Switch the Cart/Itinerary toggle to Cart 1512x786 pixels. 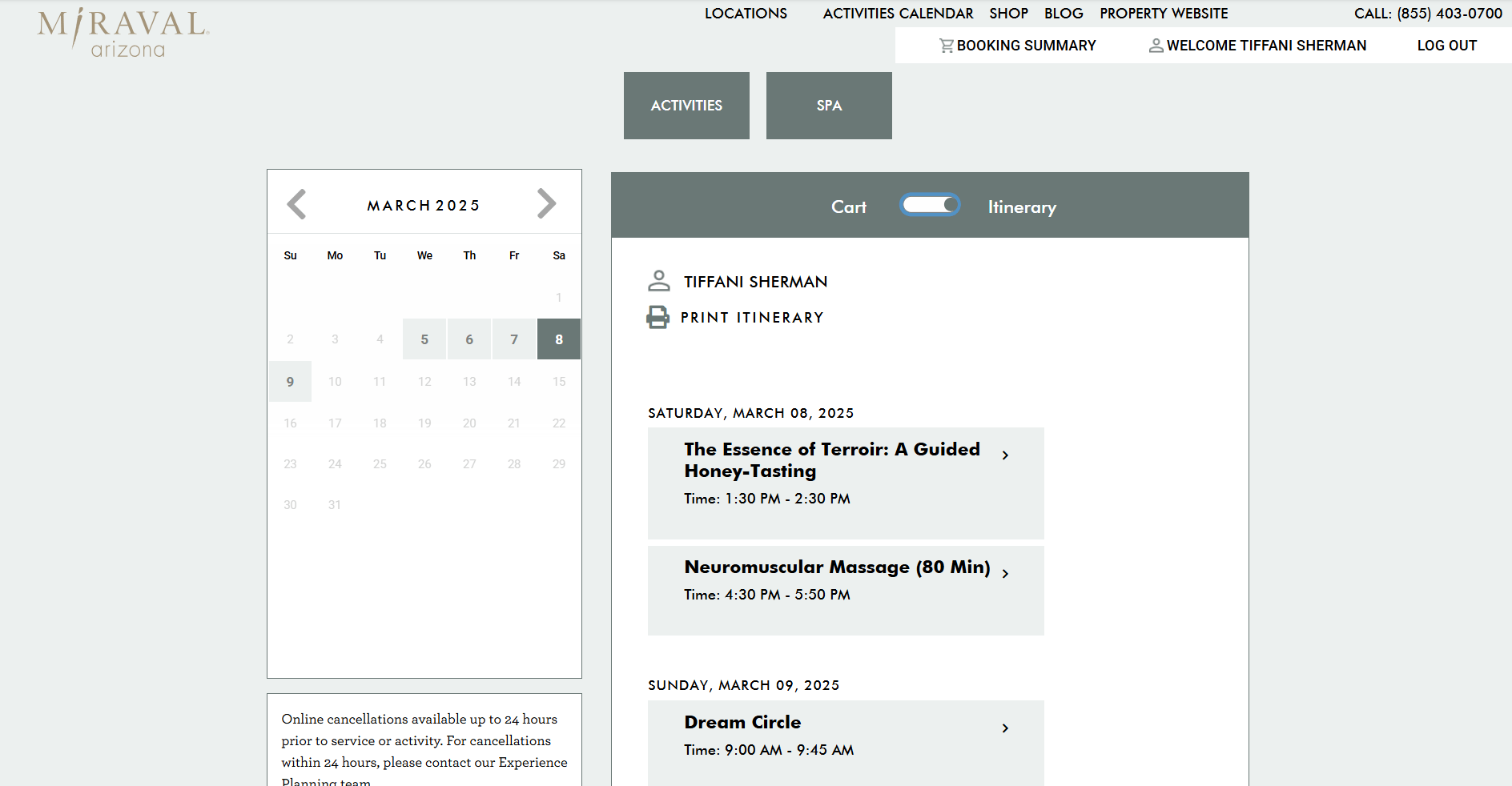[x=931, y=205]
